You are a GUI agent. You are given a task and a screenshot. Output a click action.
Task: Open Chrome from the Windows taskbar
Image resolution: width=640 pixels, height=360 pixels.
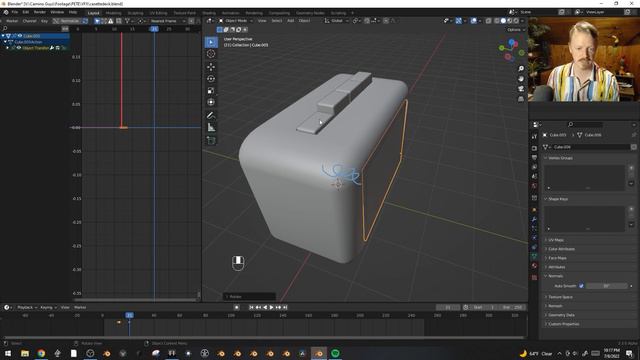(41, 353)
